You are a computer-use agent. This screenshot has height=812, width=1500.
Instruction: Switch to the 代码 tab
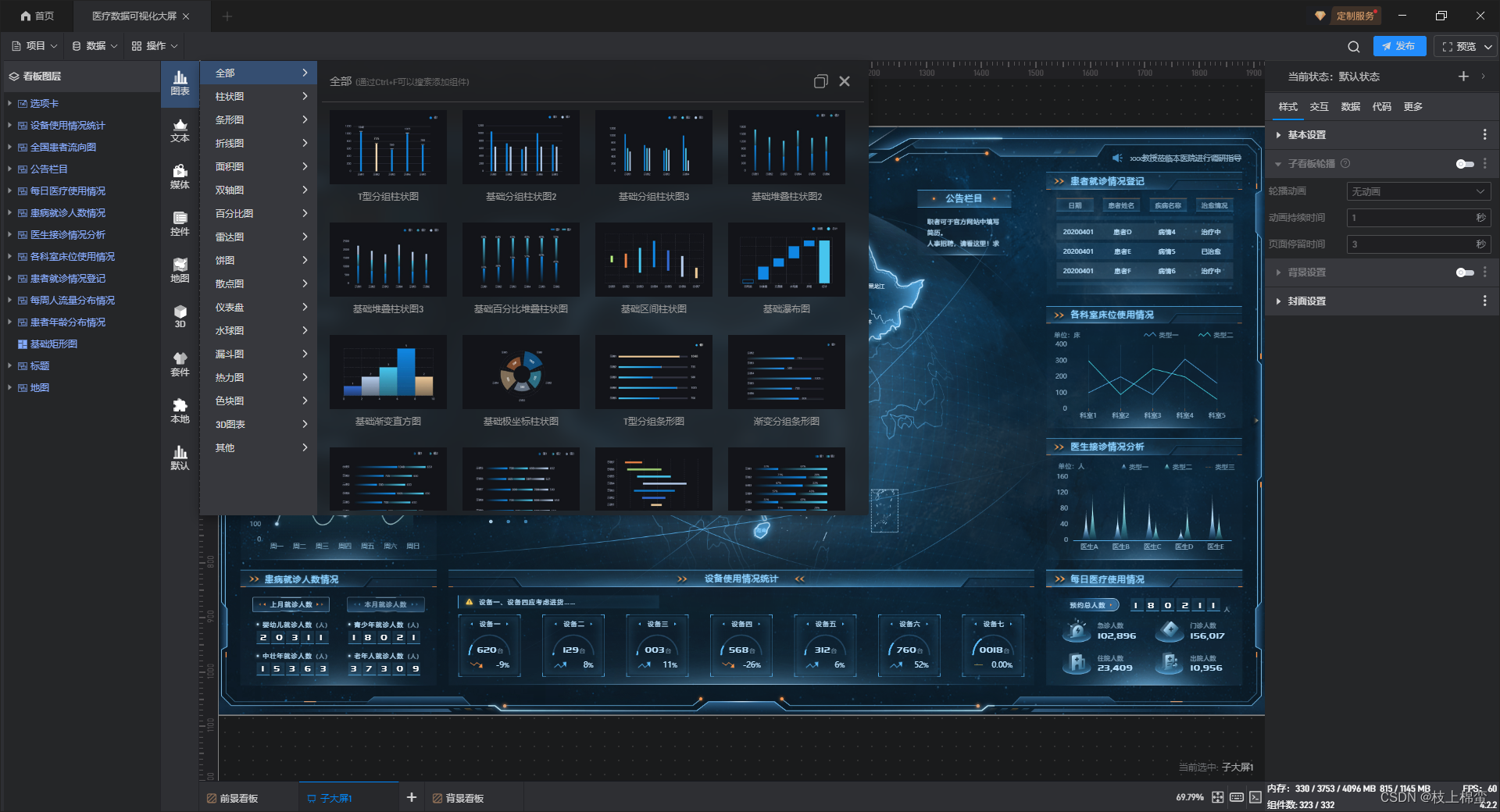(x=1382, y=107)
